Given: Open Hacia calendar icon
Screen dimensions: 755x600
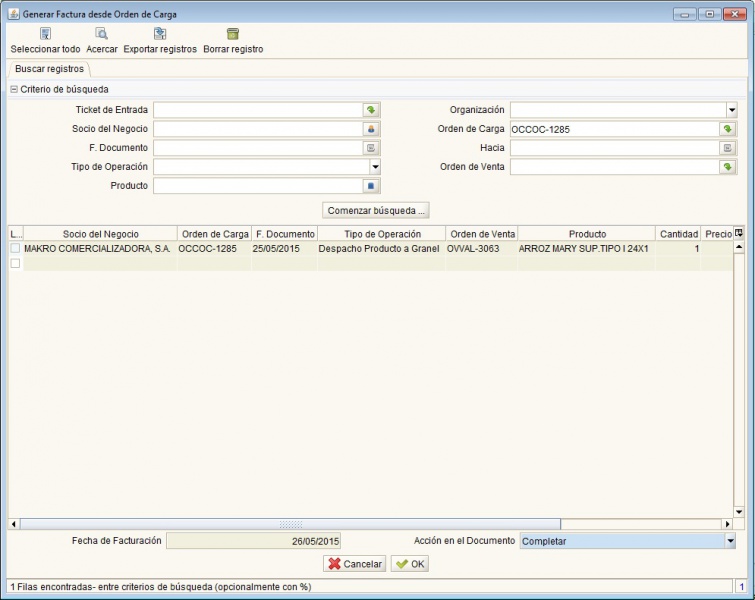Looking at the screenshot, I should [x=728, y=148].
